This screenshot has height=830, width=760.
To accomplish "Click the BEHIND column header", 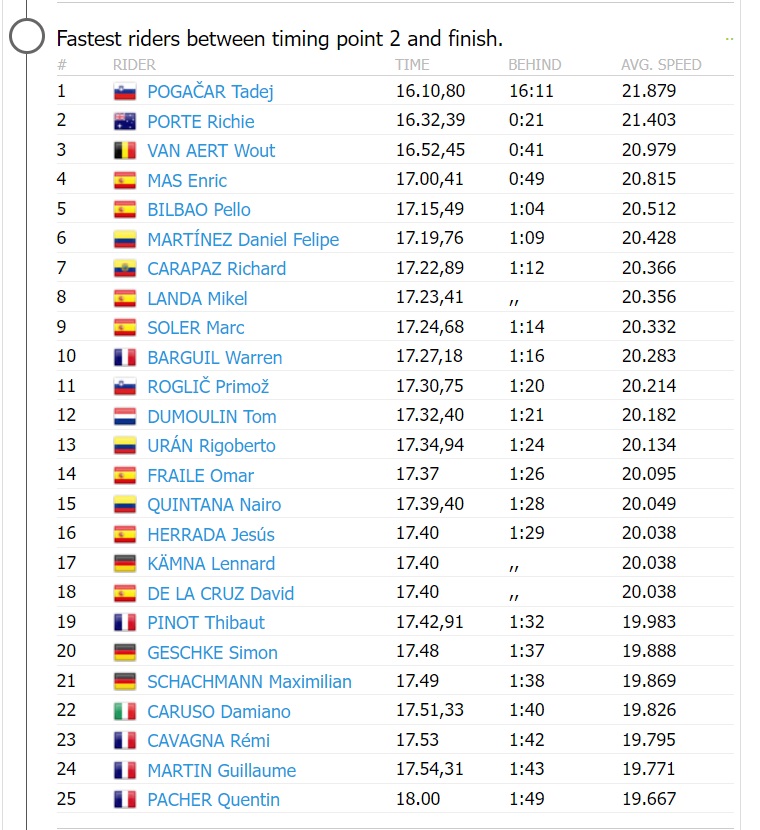I will tap(534, 65).
